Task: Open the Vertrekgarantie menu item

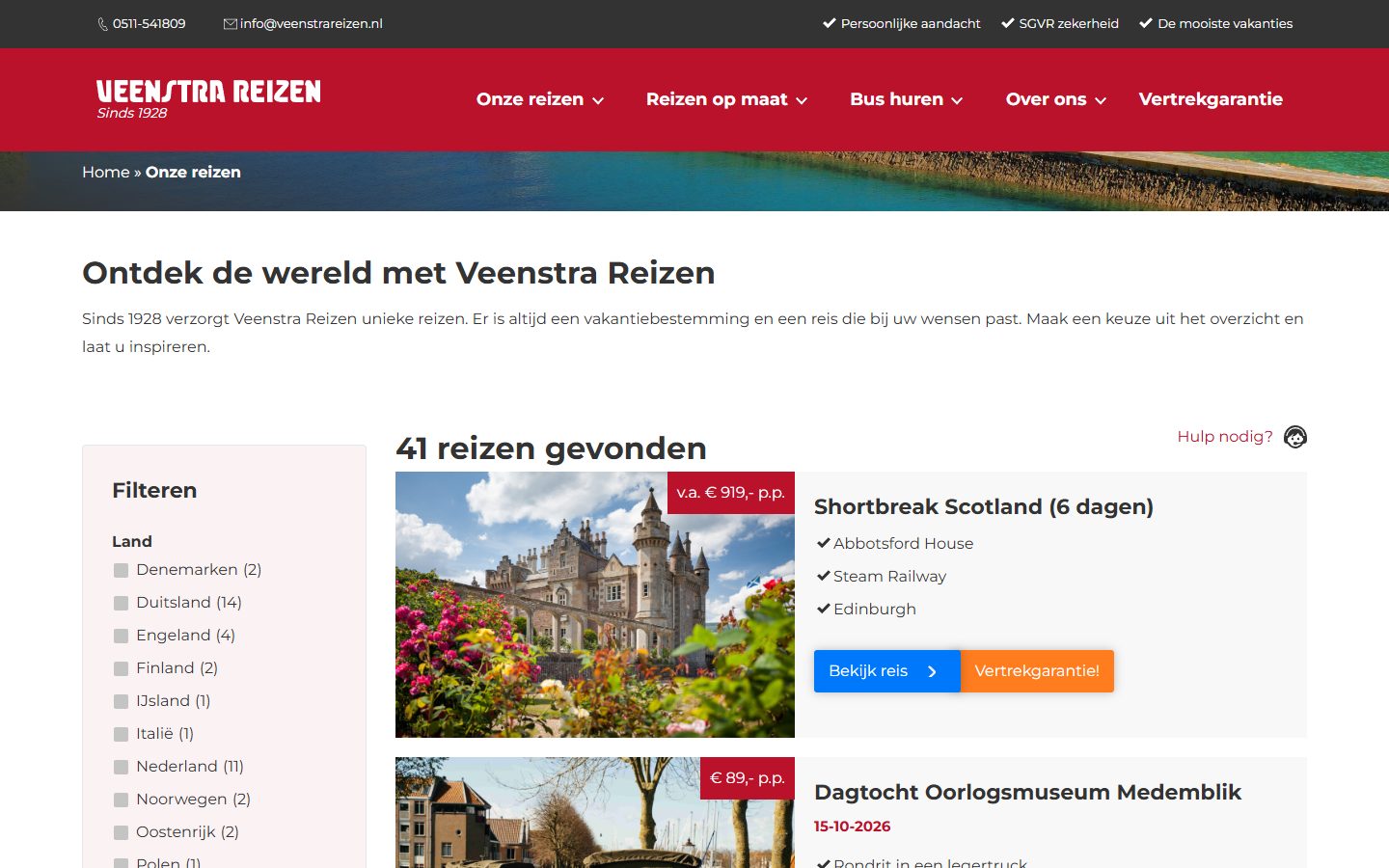Action: tap(1211, 99)
